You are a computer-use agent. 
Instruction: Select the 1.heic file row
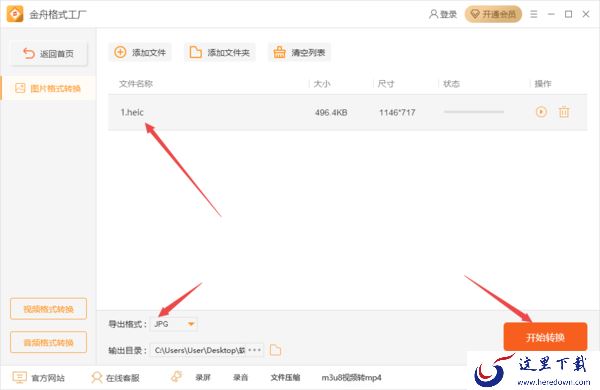click(x=347, y=113)
